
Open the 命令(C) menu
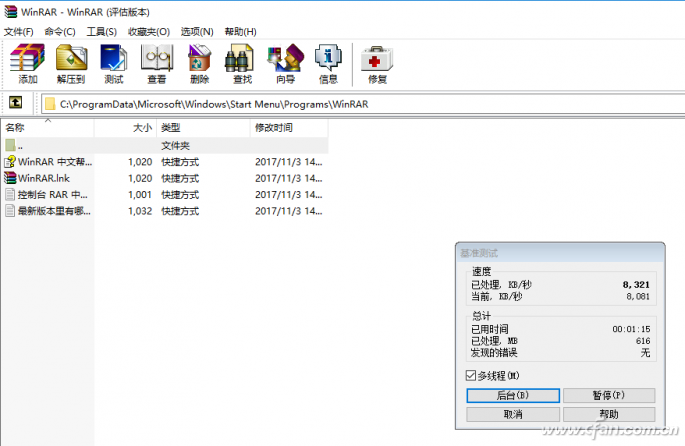(x=60, y=31)
